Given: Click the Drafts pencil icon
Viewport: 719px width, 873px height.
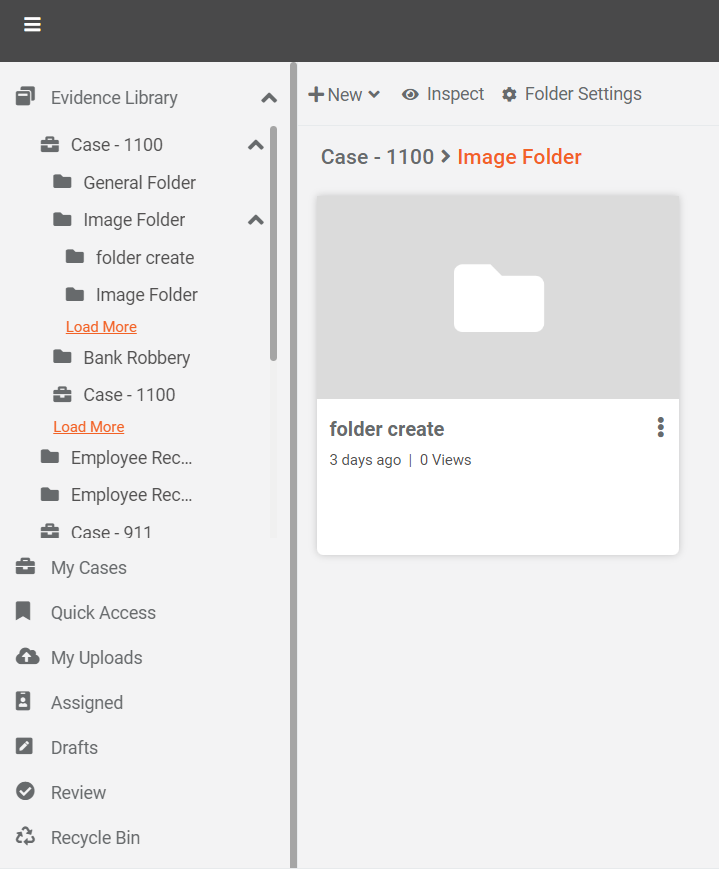Looking at the screenshot, I should point(25,747).
